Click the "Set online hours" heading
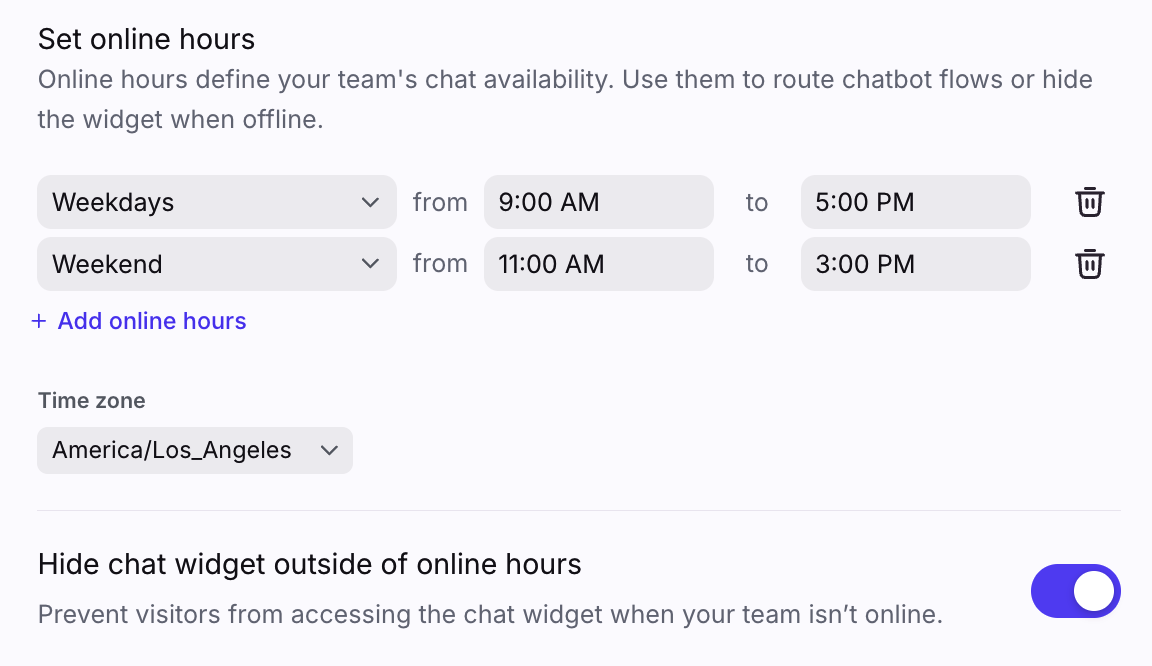This screenshot has width=1152, height=666. [146, 39]
